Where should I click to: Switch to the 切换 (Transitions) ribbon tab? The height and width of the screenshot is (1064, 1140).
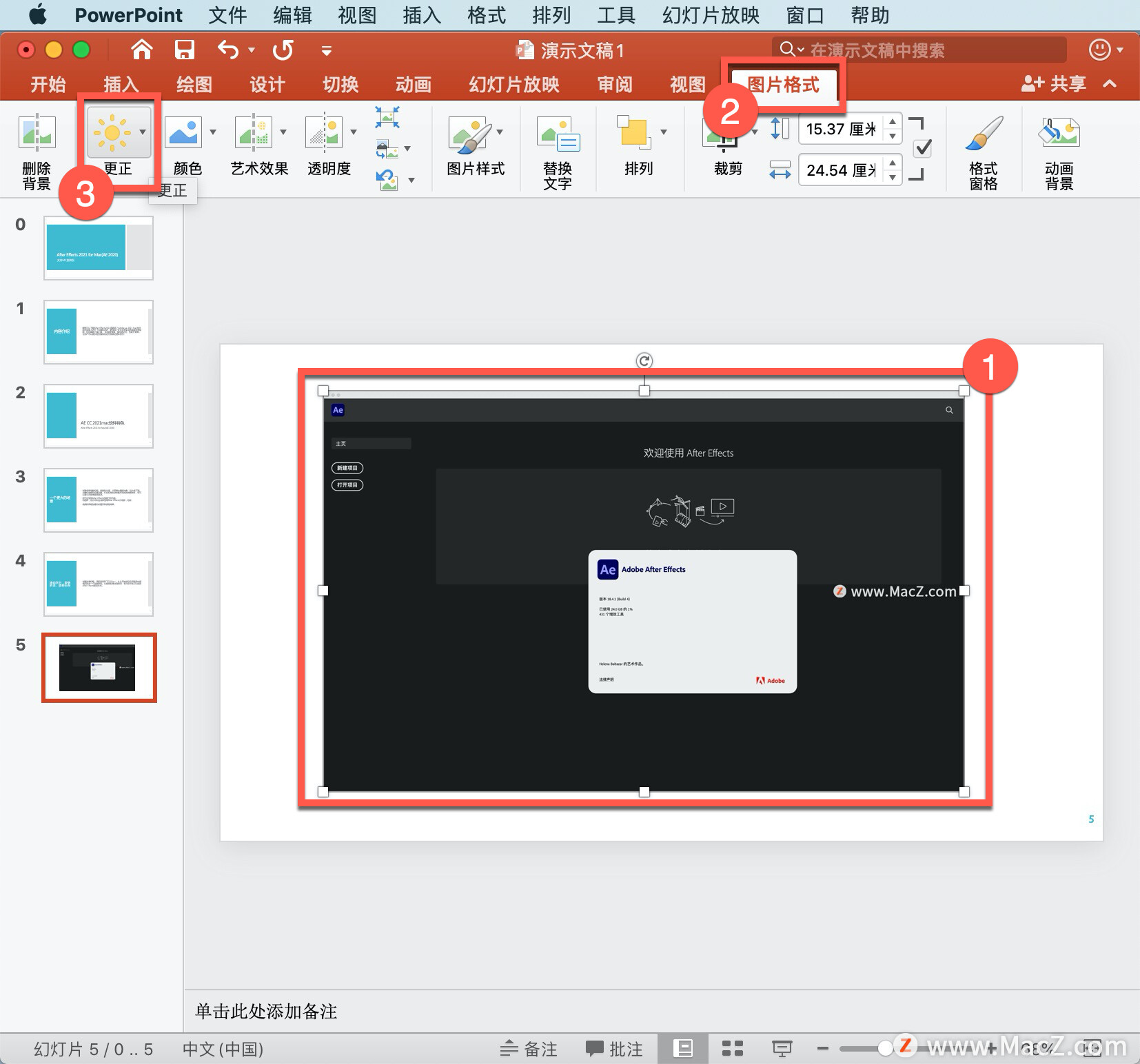[340, 84]
